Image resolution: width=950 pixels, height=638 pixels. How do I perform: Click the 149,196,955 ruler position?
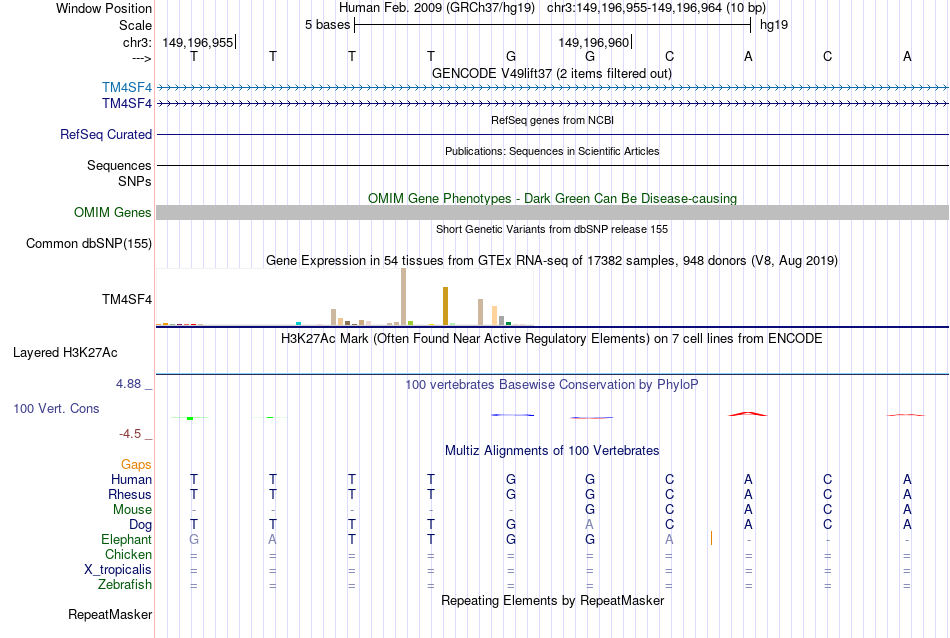198,42
